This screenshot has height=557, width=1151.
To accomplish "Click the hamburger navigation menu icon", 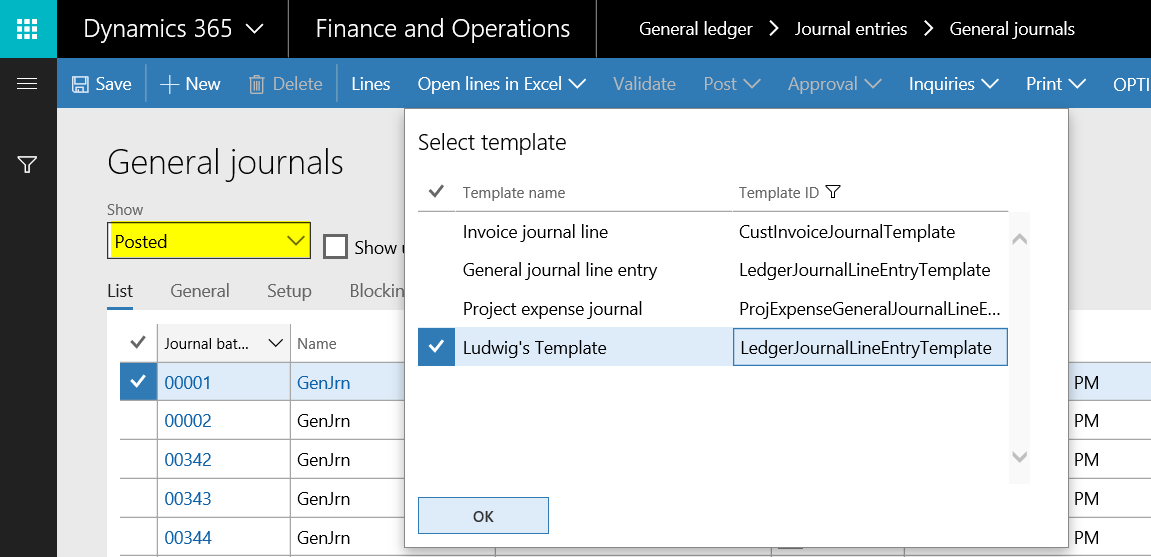I will (x=28, y=84).
